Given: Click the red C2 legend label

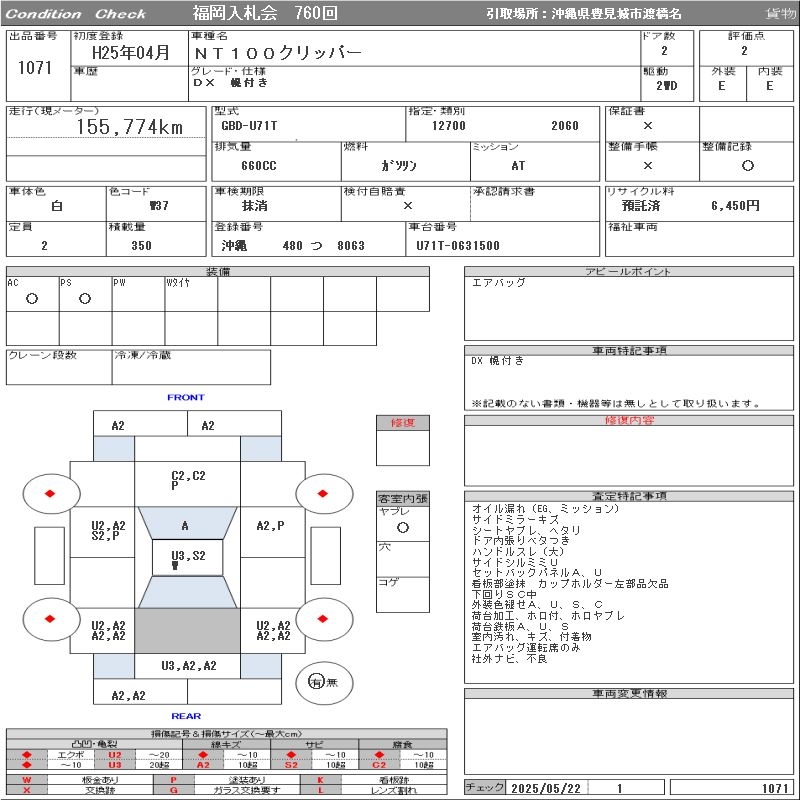Looking at the screenshot, I should (x=379, y=765).
